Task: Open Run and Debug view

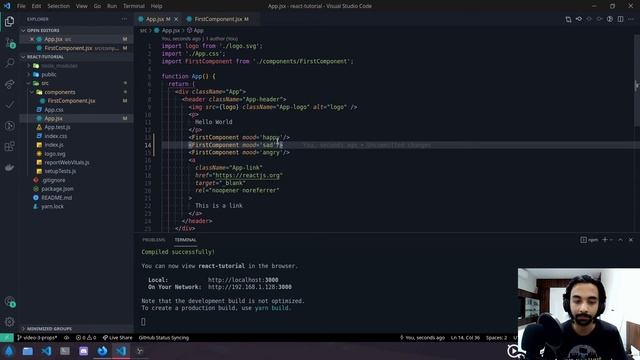Action: point(9,126)
